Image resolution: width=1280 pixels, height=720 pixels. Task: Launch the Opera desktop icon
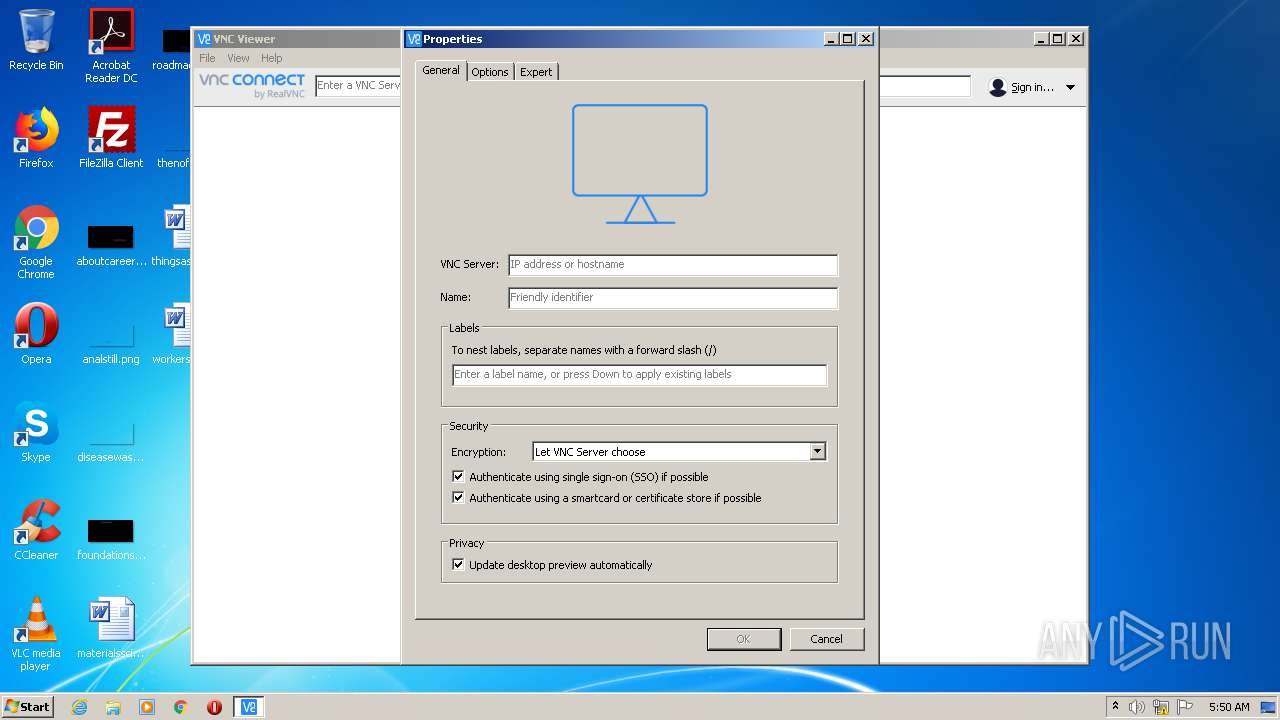(36, 334)
